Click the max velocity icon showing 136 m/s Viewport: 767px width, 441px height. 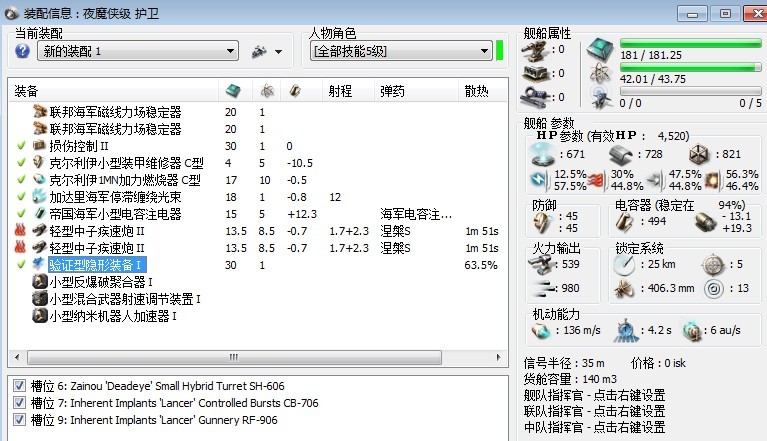point(541,331)
